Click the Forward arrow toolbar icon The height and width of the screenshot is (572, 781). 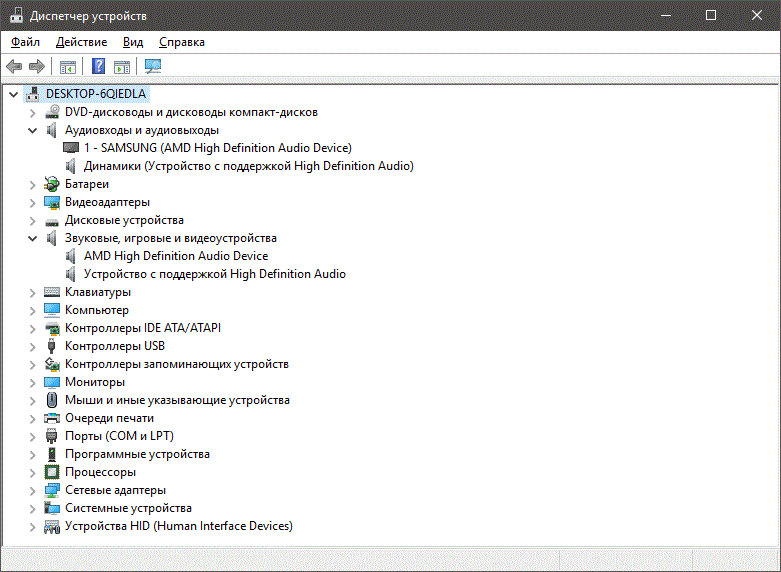point(37,66)
